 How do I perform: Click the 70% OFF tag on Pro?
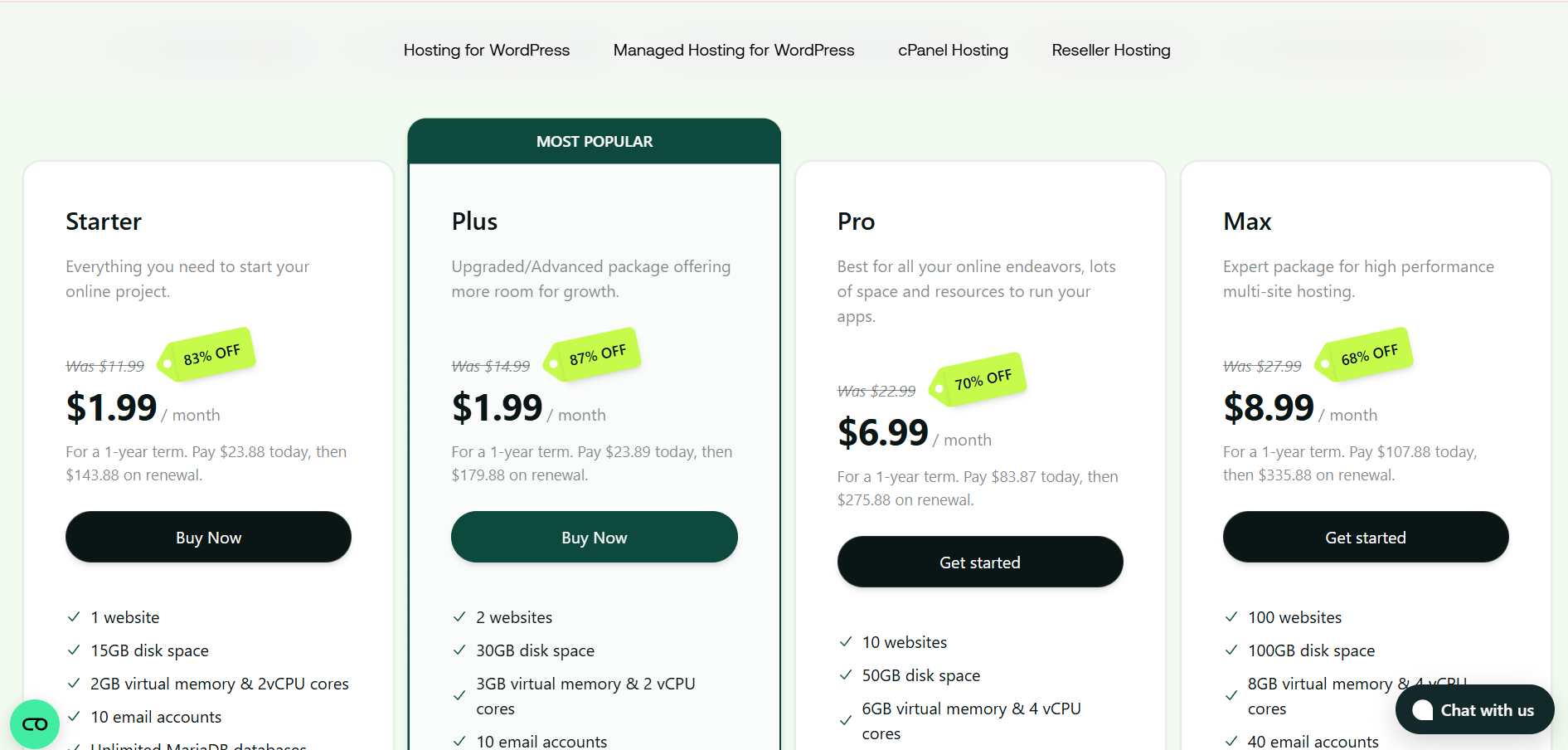click(980, 380)
